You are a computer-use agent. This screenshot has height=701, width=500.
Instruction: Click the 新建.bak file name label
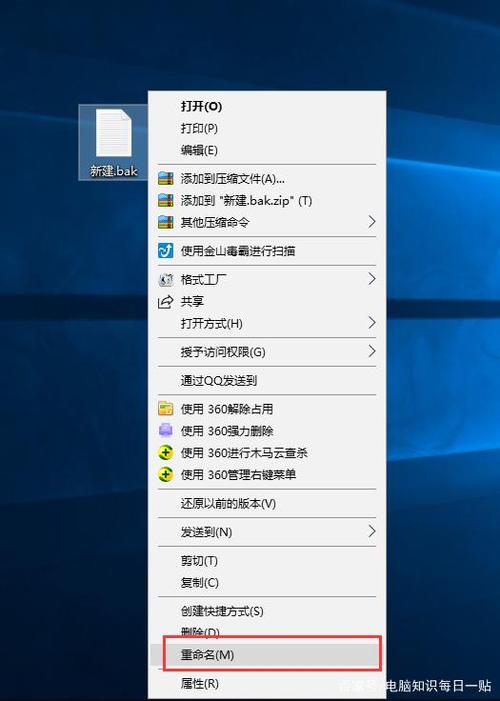click(114, 170)
